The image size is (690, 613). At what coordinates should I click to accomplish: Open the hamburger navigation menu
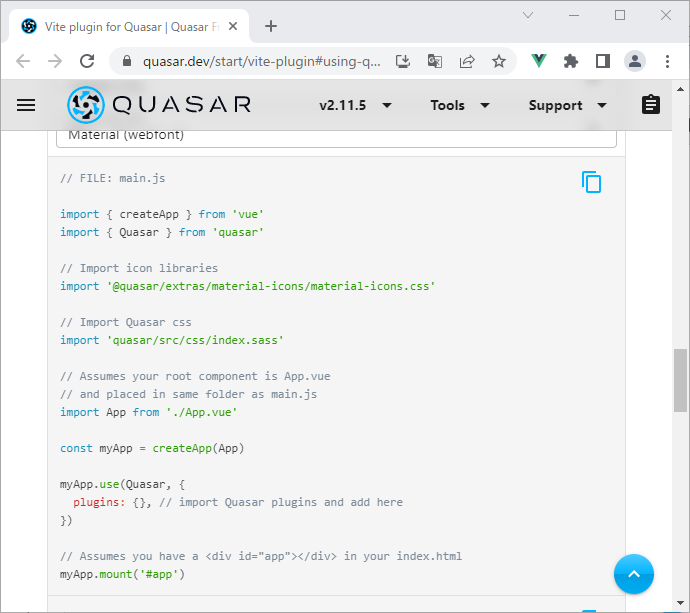pyautogui.click(x=26, y=105)
